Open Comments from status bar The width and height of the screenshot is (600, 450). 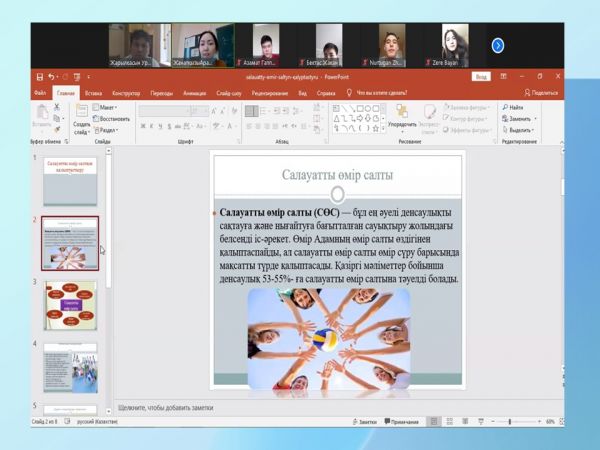point(400,423)
